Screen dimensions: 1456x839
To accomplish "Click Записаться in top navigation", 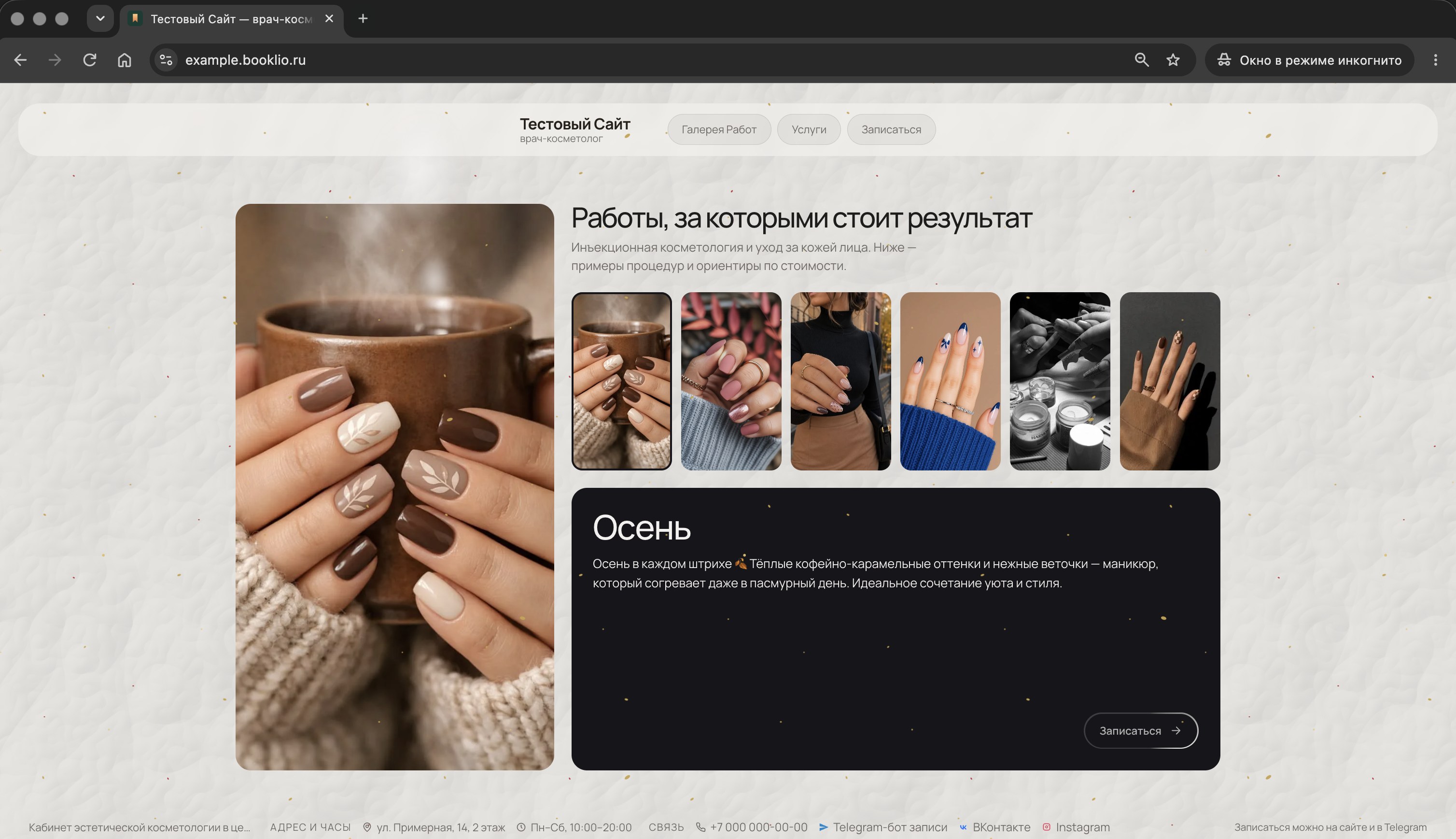I will [x=891, y=129].
